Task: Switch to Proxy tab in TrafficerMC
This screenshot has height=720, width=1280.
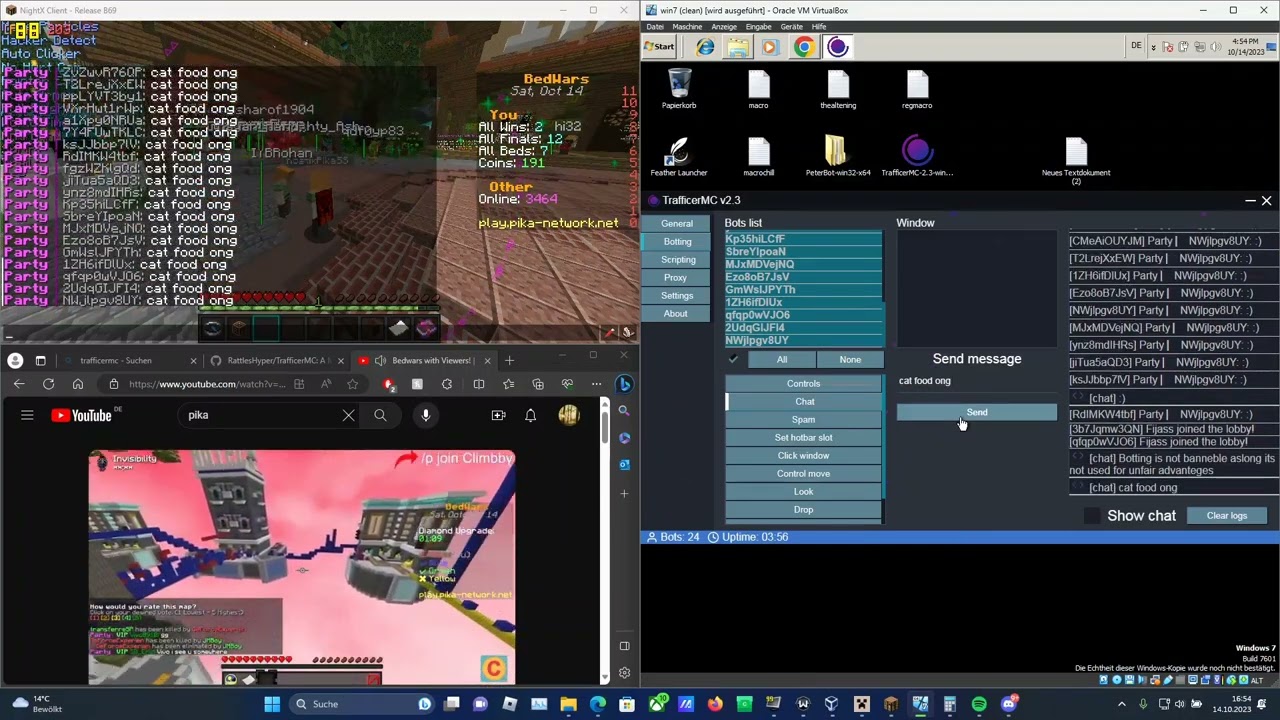Action: click(x=676, y=277)
